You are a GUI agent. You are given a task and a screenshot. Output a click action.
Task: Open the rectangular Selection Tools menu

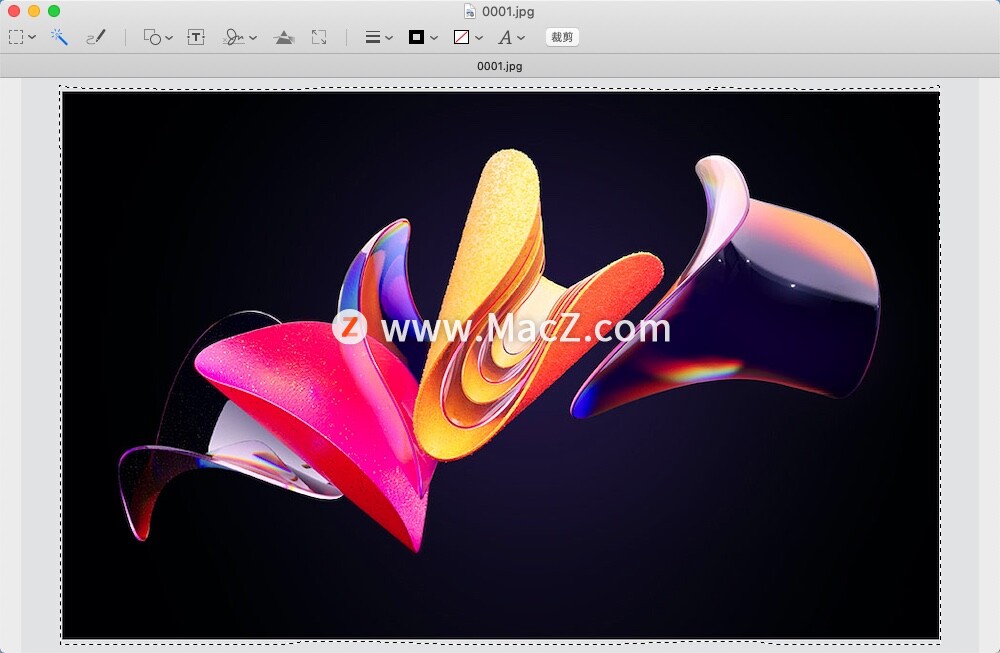click(22, 38)
